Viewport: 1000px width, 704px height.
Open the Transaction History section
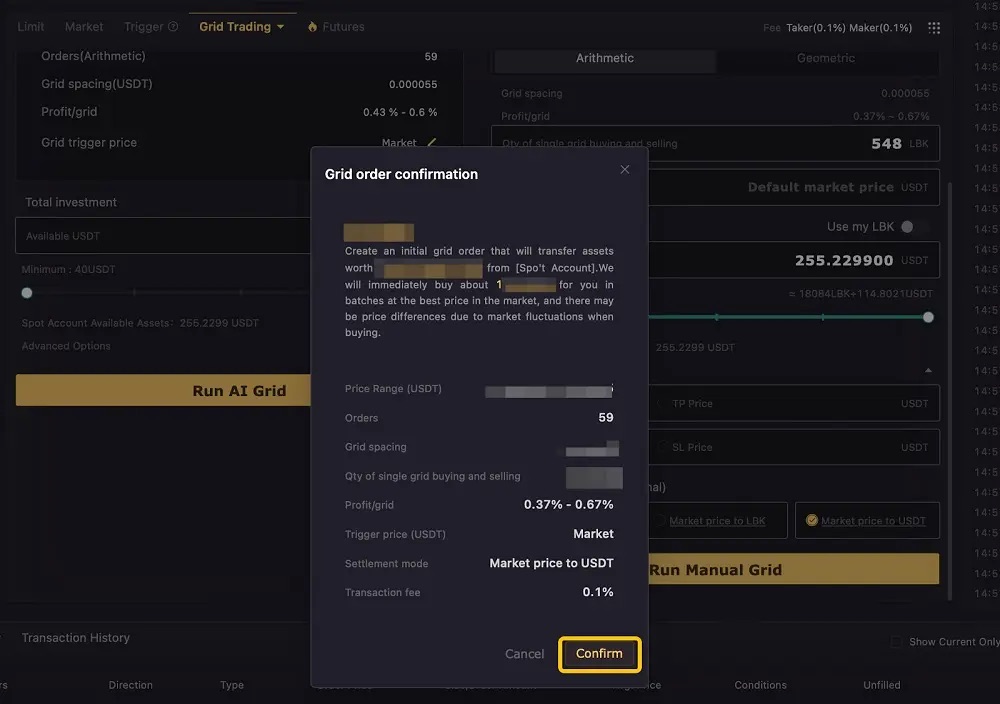(76, 638)
